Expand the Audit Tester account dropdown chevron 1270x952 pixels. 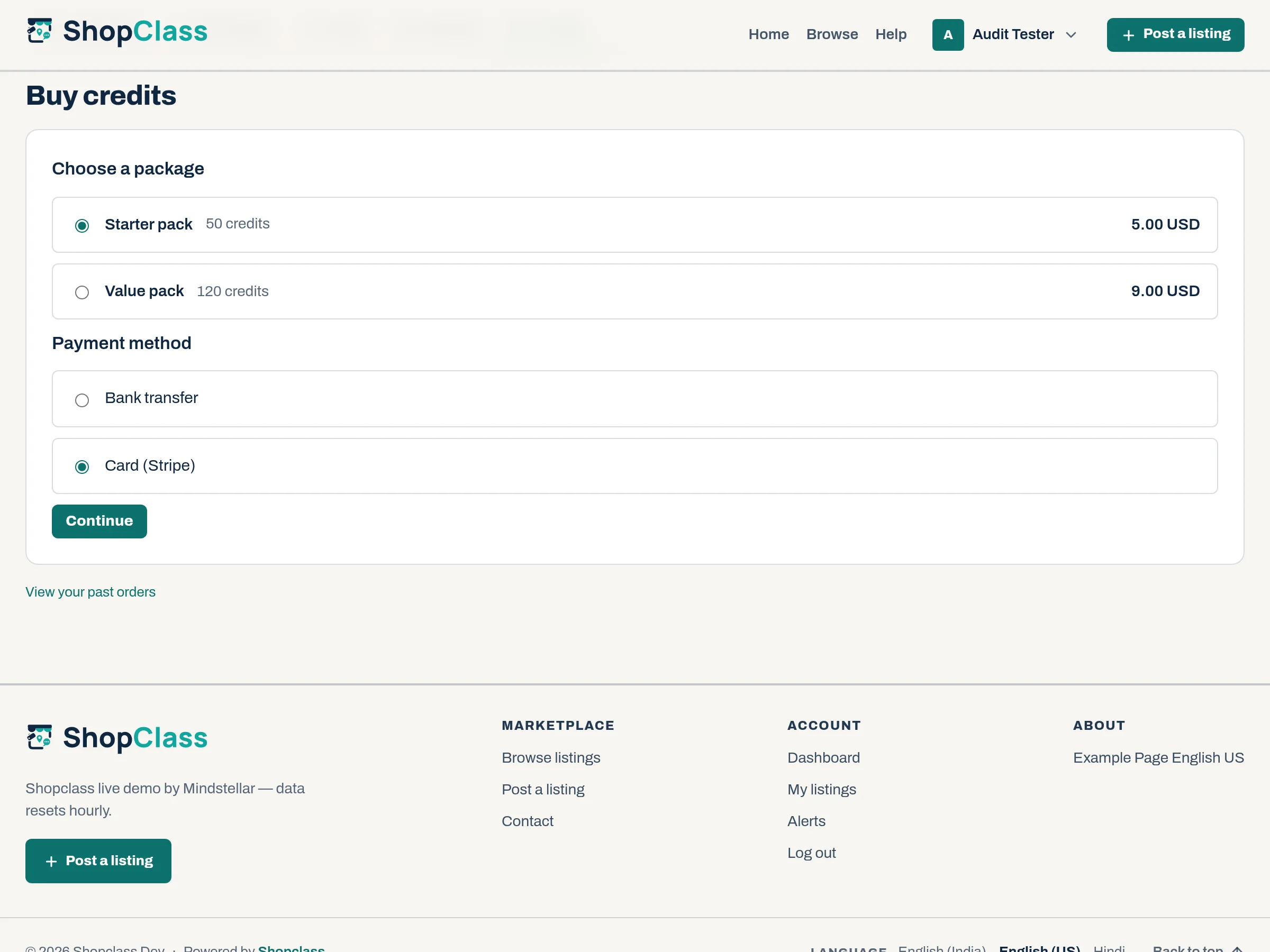1071,35
